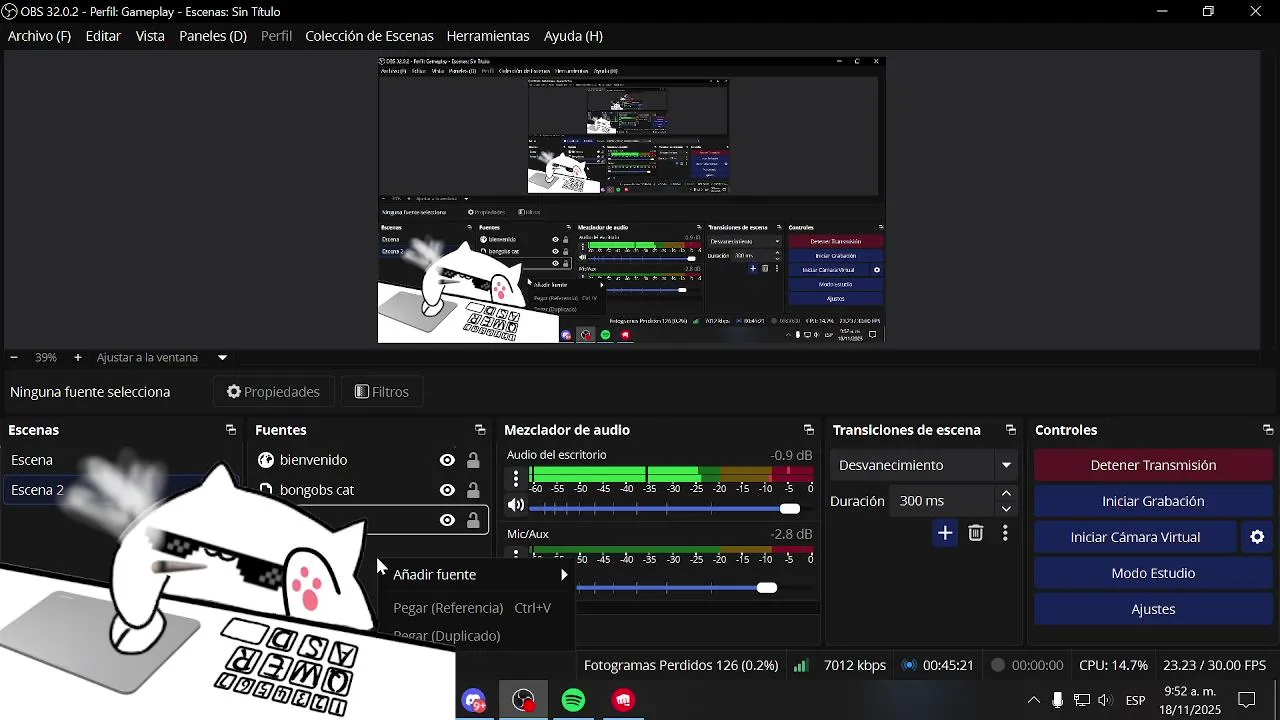This screenshot has width=1280, height=720.
Task: Zoom in the preview with plus
Action: coord(77,357)
